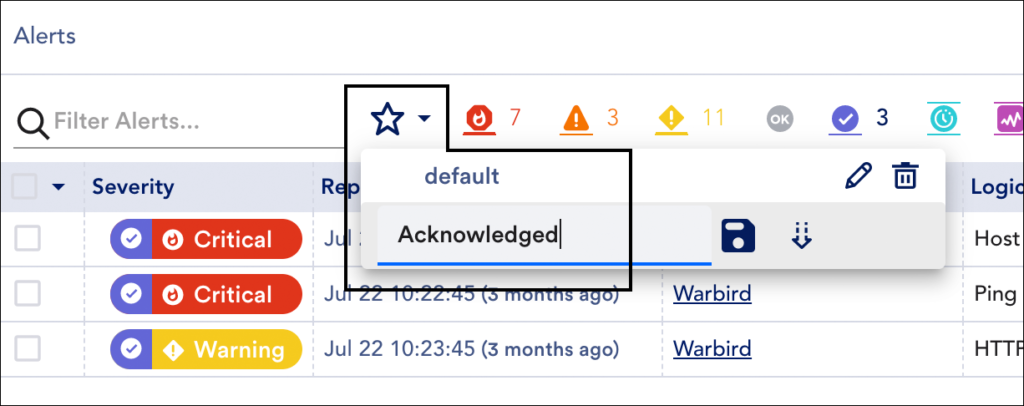Open the bulk selection dropdown arrow
This screenshot has width=1024, height=406.
(59, 187)
